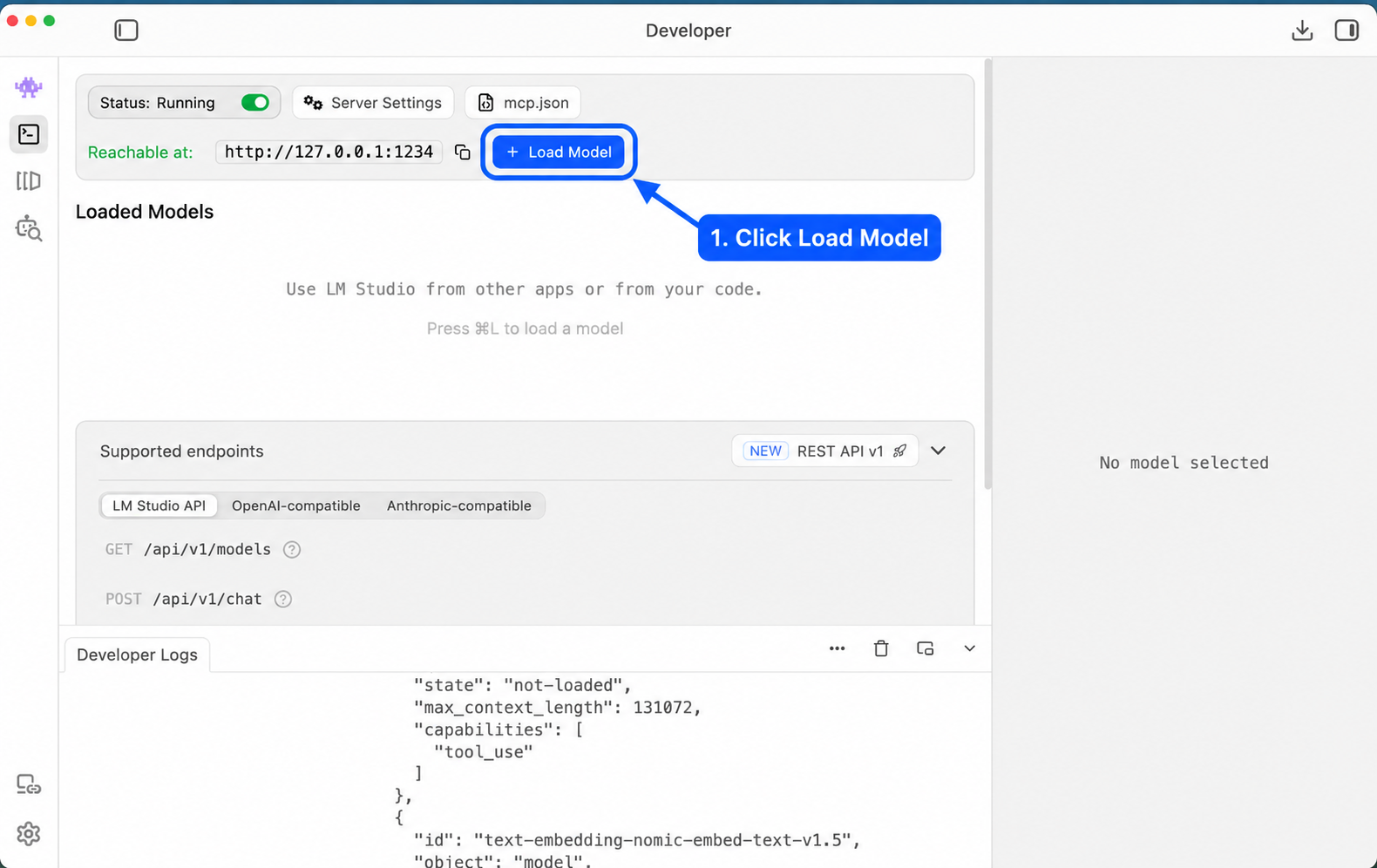1377x868 pixels.
Task: Click 'Press ⌘L to load a model' hint
Action: tap(525, 329)
